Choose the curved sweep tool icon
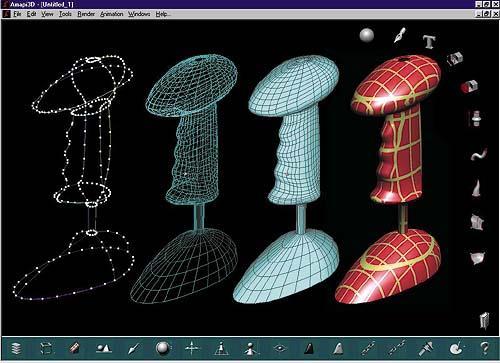This screenshot has height=363, width=500. point(479,155)
